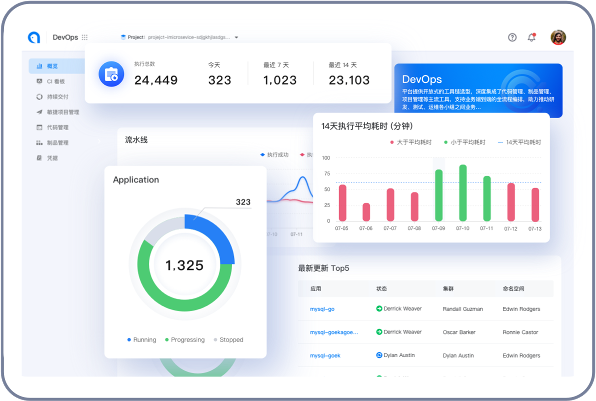Toggle the 执行成功 legend in 流水线 chart

pyautogui.click(x=274, y=155)
